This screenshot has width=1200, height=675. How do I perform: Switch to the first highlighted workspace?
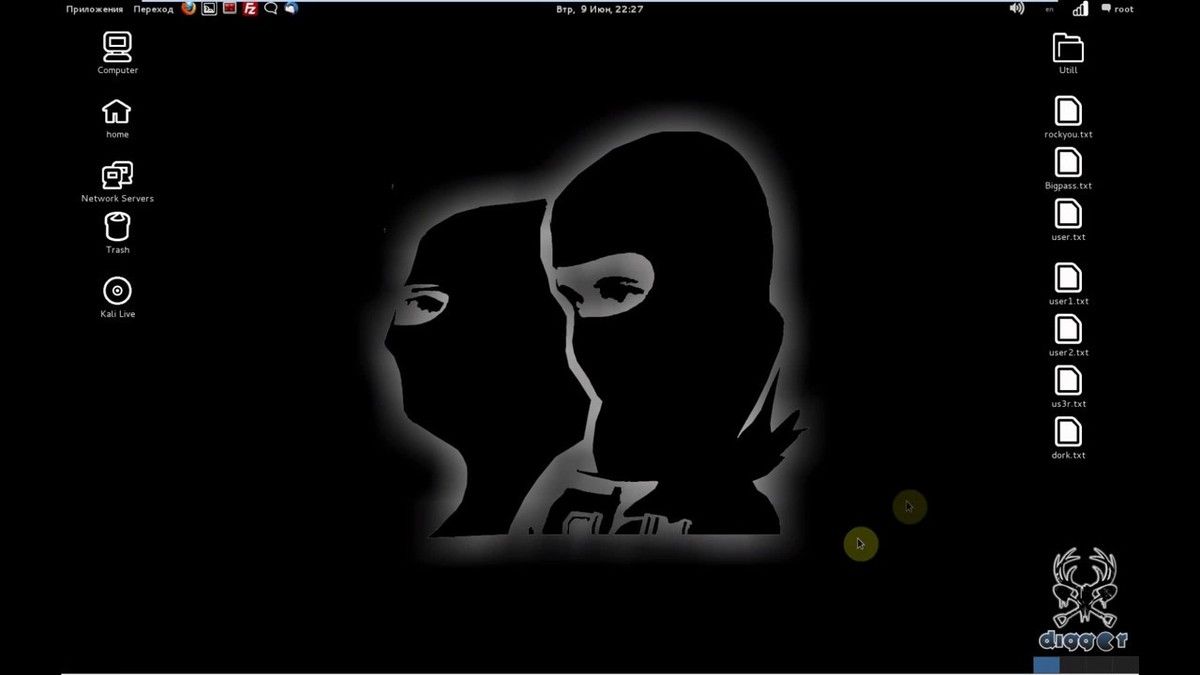coord(1046,665)
